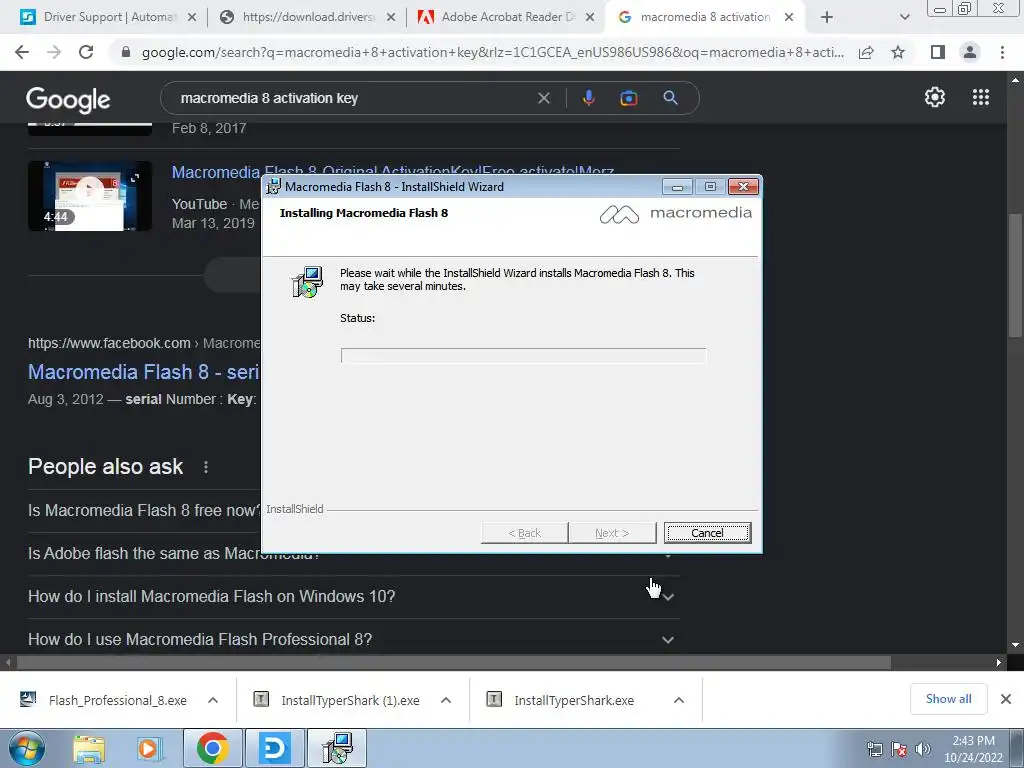This screenshot has height=768, width=1024.
Task: Minimize the InstallShield Wizard window
Action: coord(677,187)
